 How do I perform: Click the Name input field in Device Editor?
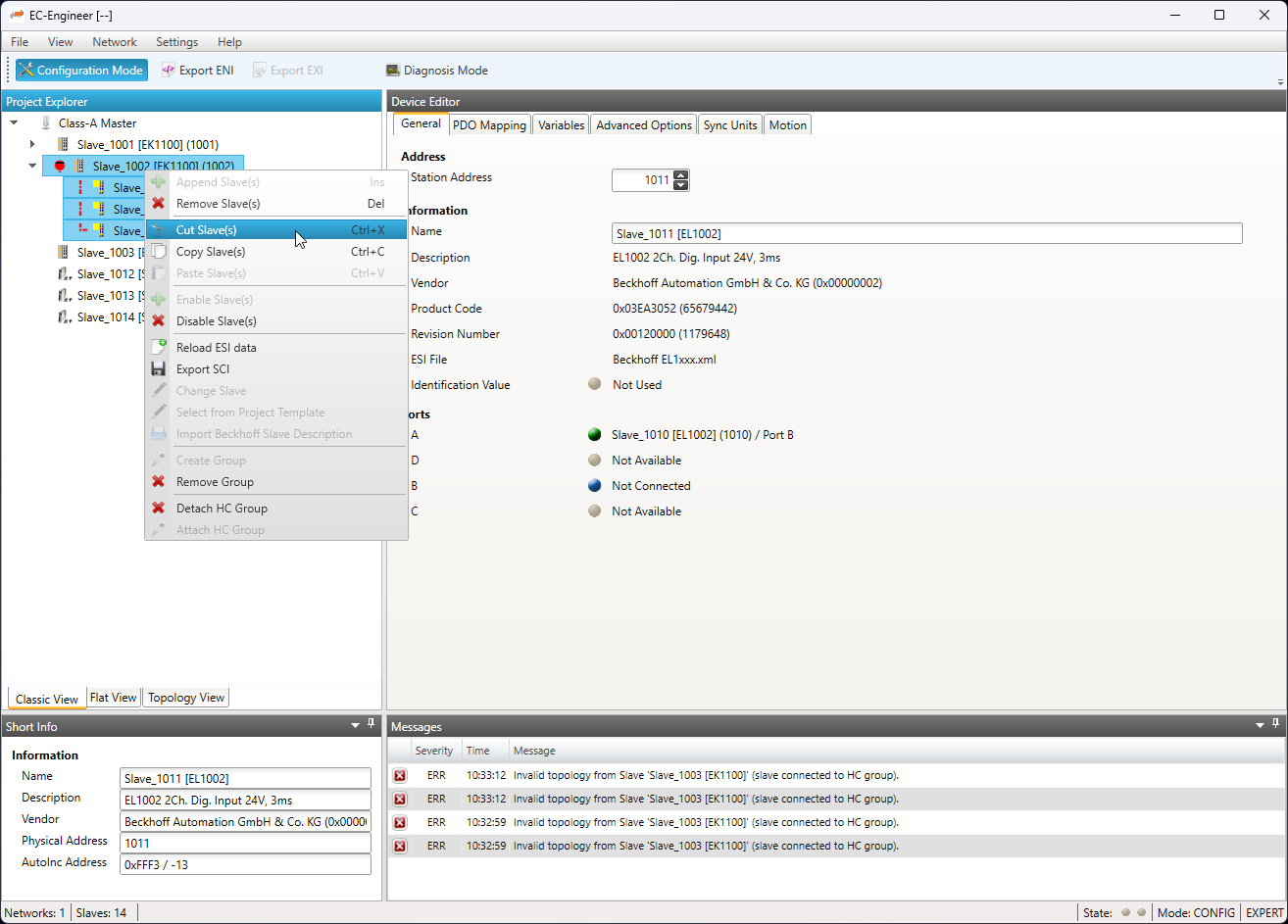point(925,233)
